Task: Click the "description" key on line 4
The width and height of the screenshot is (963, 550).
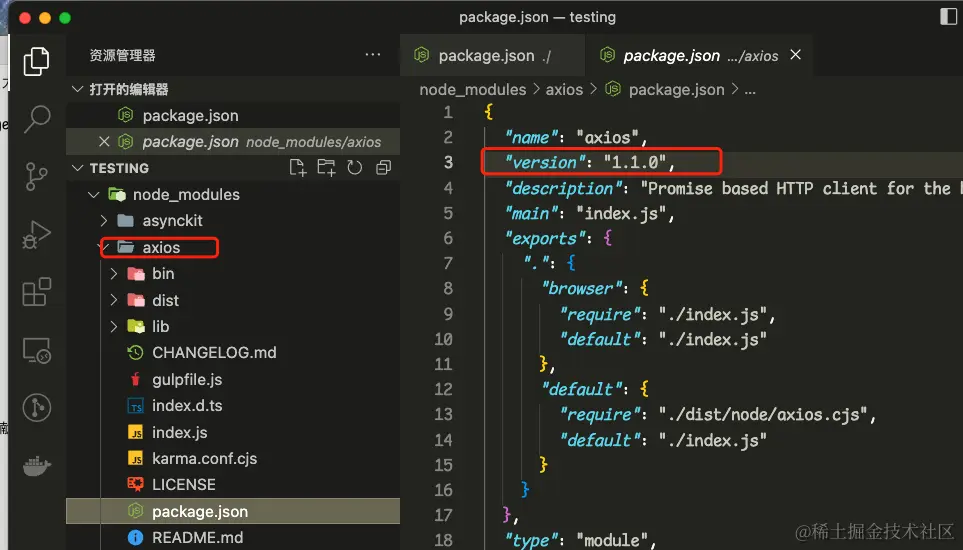Action: tap(563, 188)
